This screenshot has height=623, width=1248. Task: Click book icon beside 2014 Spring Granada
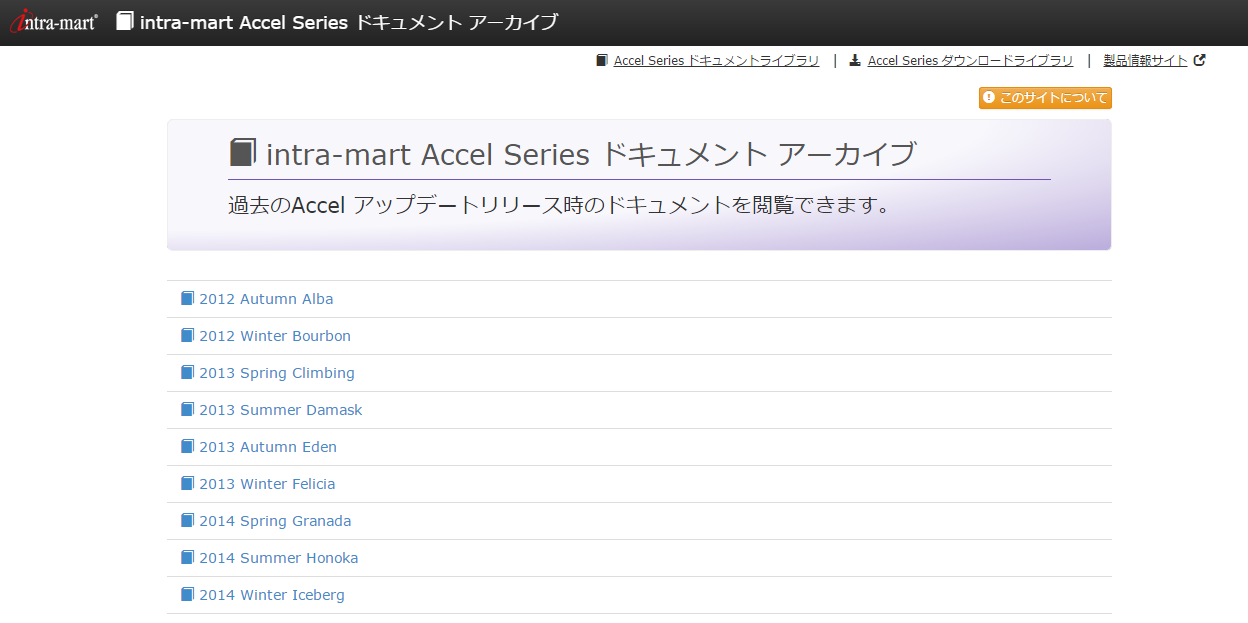[187, 520]
